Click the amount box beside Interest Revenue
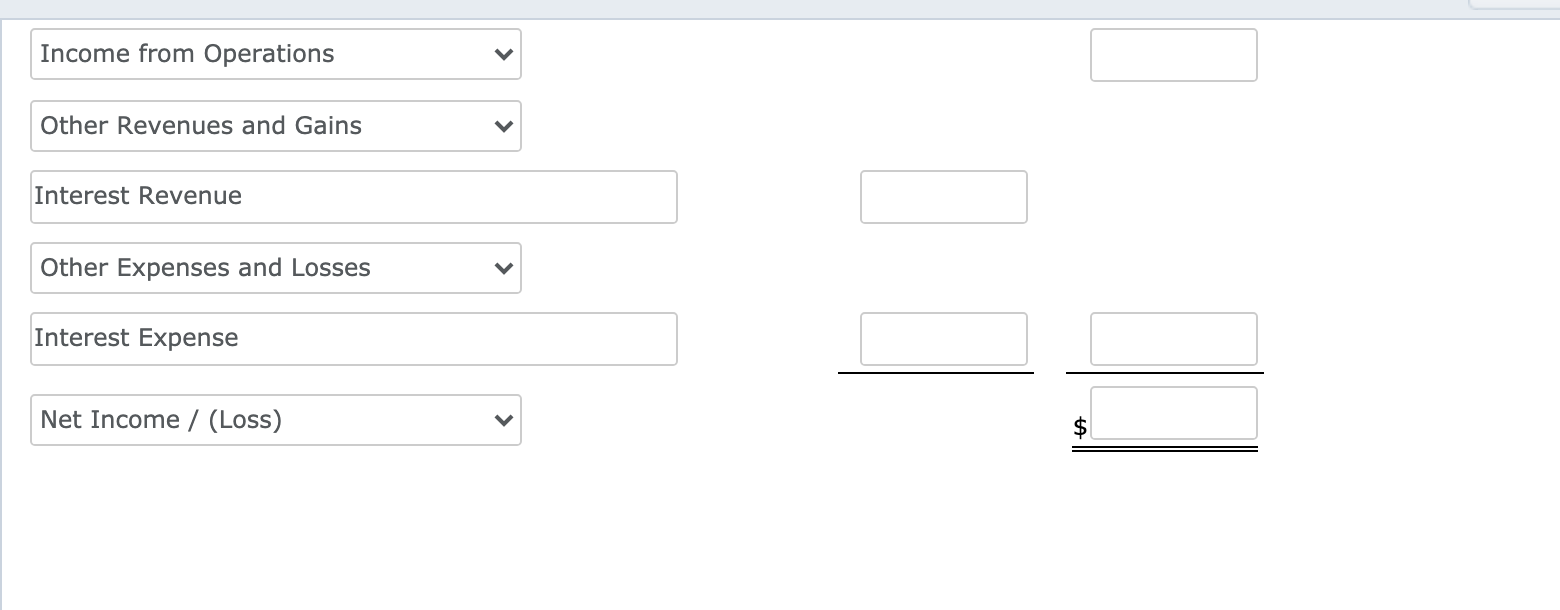 pos(943,196)
